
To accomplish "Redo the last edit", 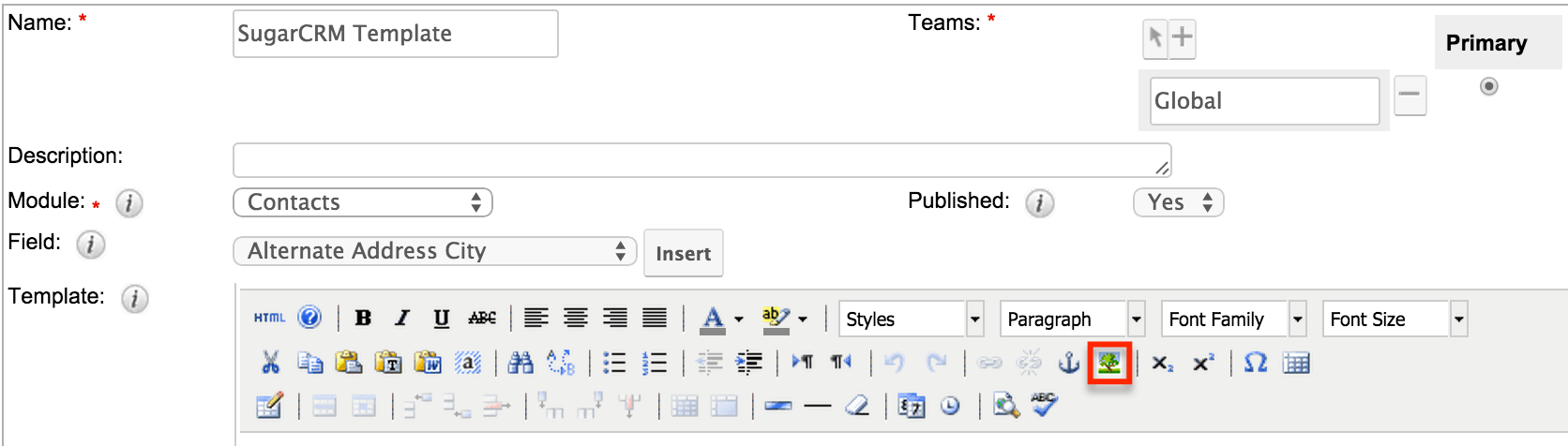I will tap(936, 363).
